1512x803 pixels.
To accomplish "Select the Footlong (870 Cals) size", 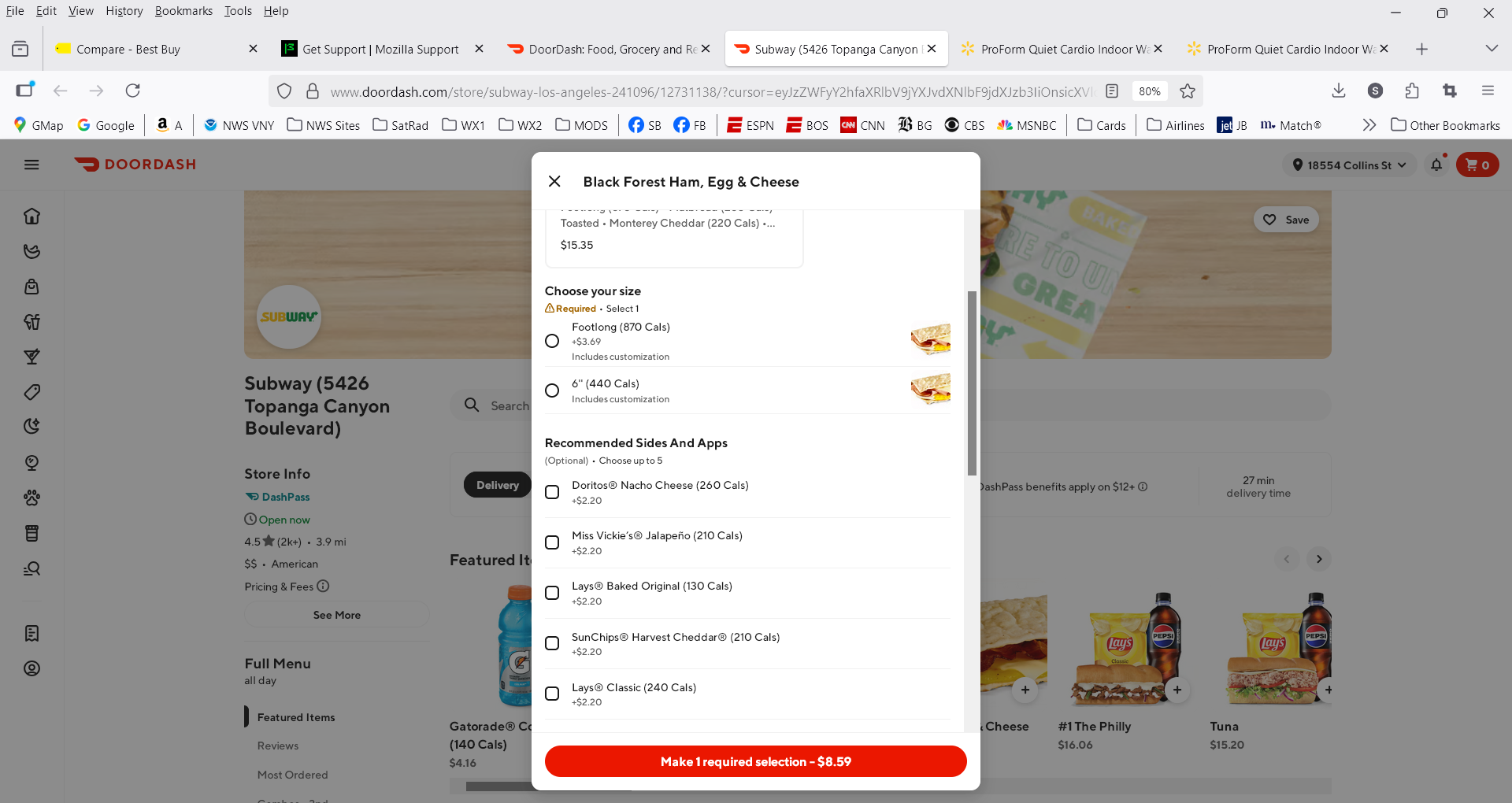I will [x=552, y=341].
